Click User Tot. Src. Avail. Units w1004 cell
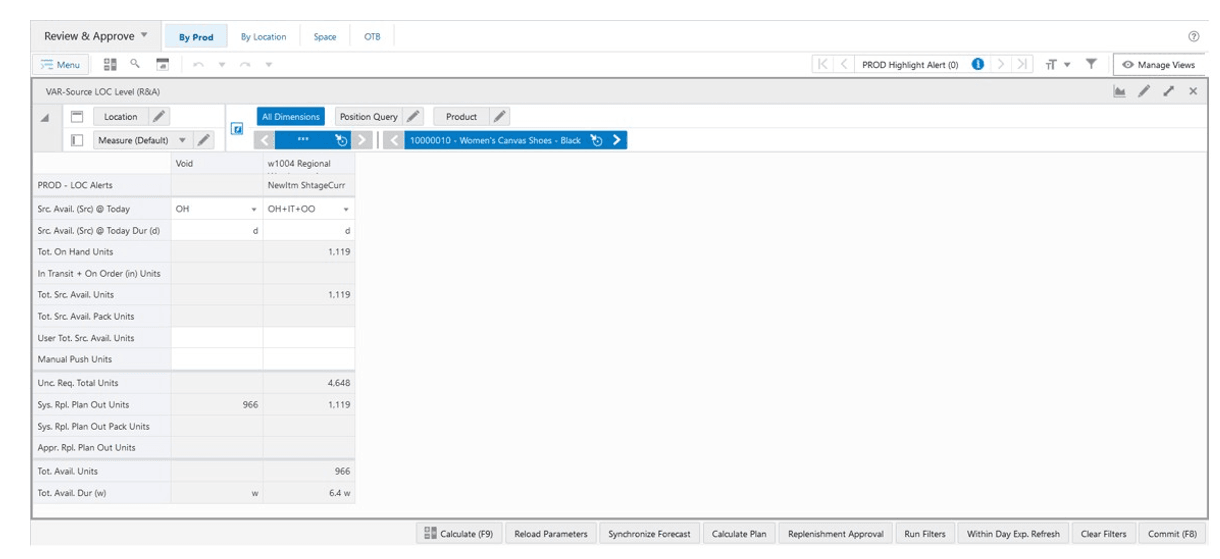 309,338
